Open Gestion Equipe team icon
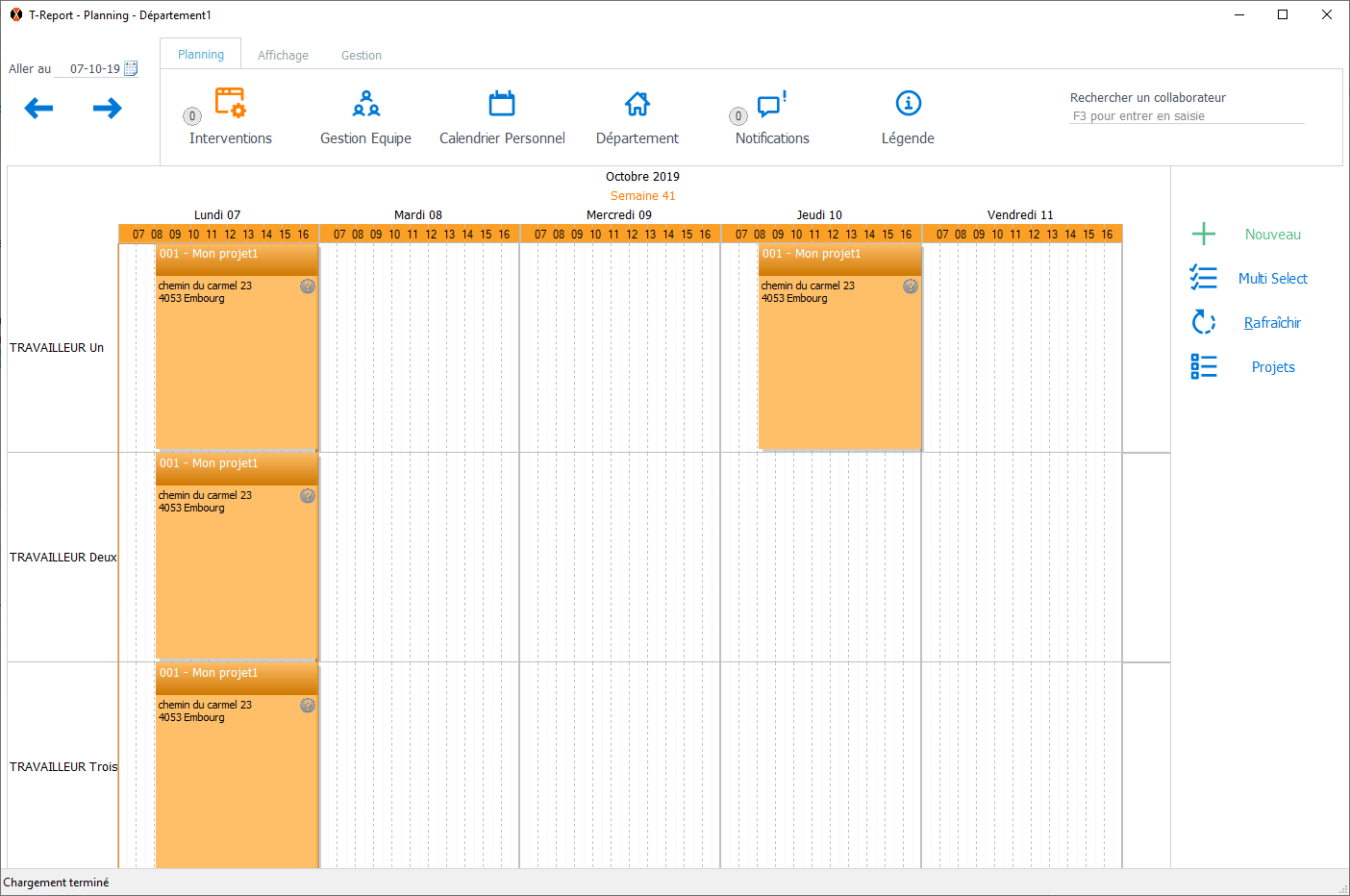The width and height of the screenshot is (1350, 896). (x=365, y=104)
